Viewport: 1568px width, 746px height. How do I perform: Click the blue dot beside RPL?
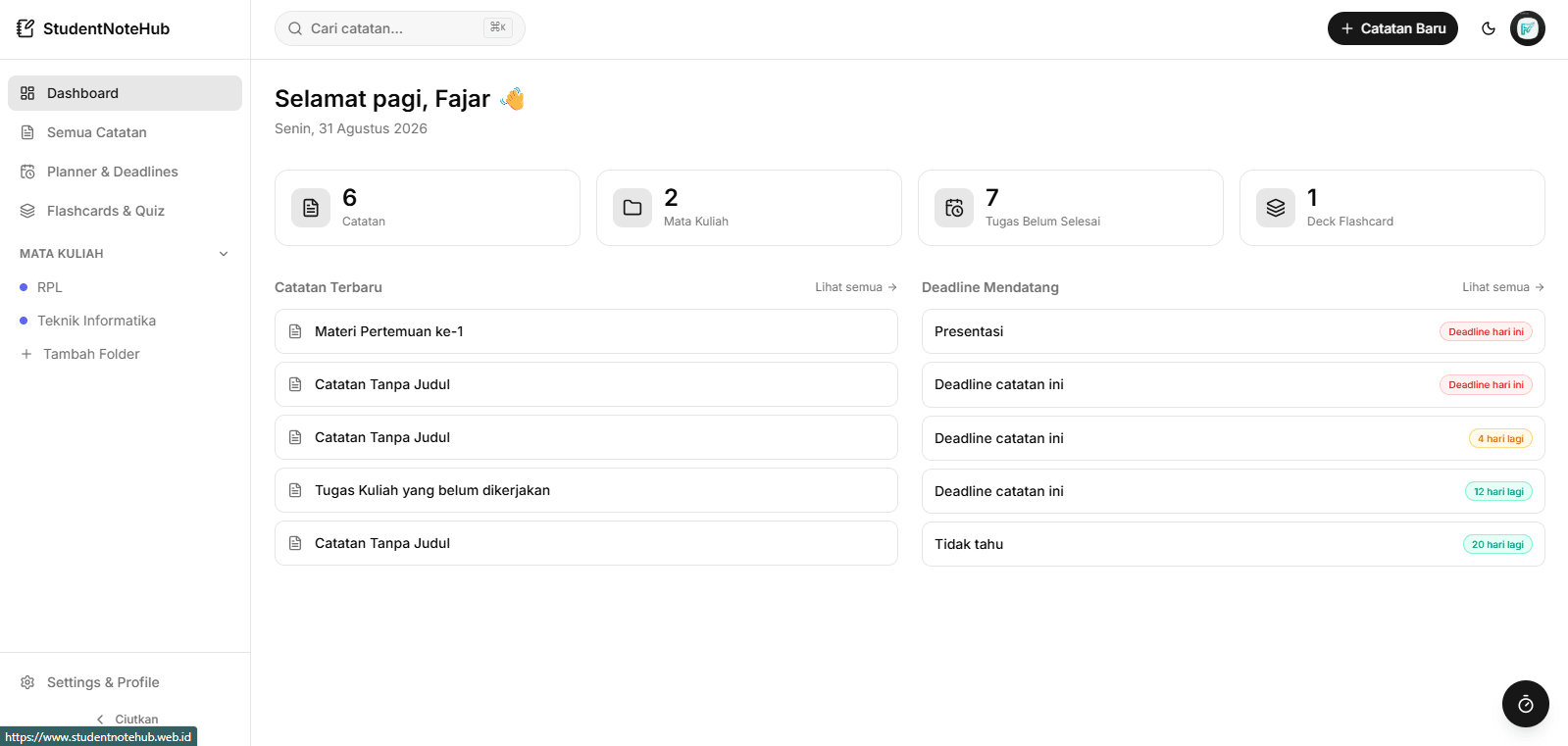tap(24, 287)
